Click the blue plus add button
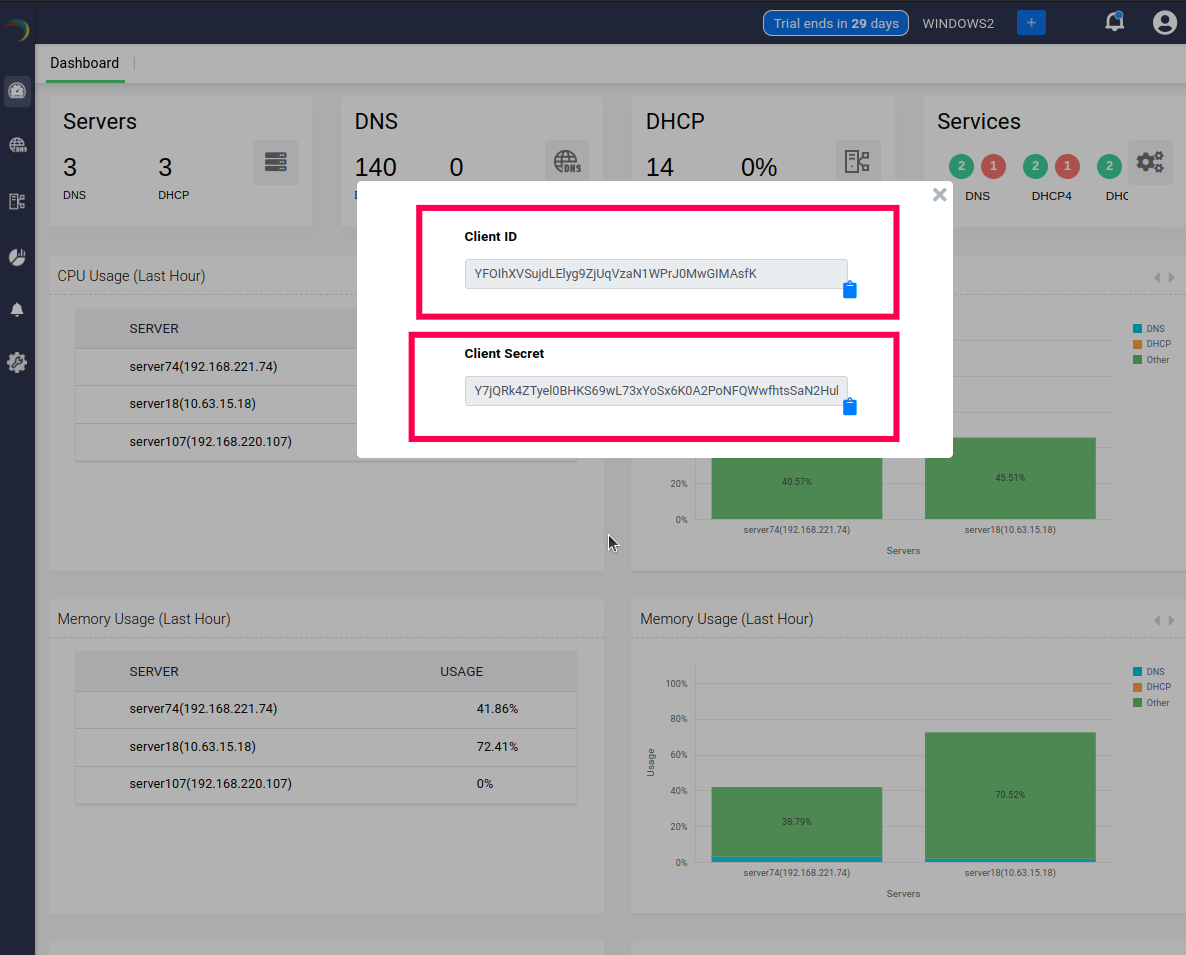The width and height of the screenshot is (1186, 955). pyautogui.click(x=1031, y=23)
